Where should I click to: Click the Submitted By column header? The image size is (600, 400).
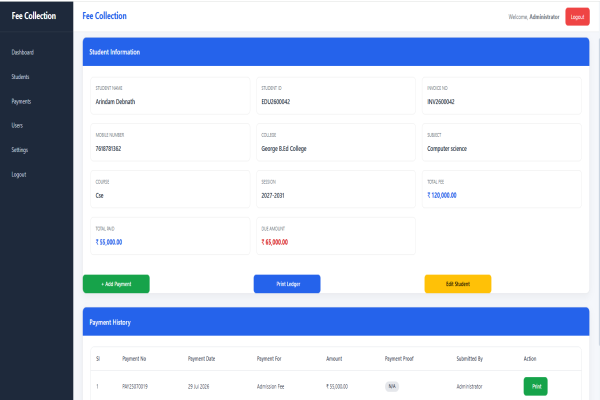point(470,359)
